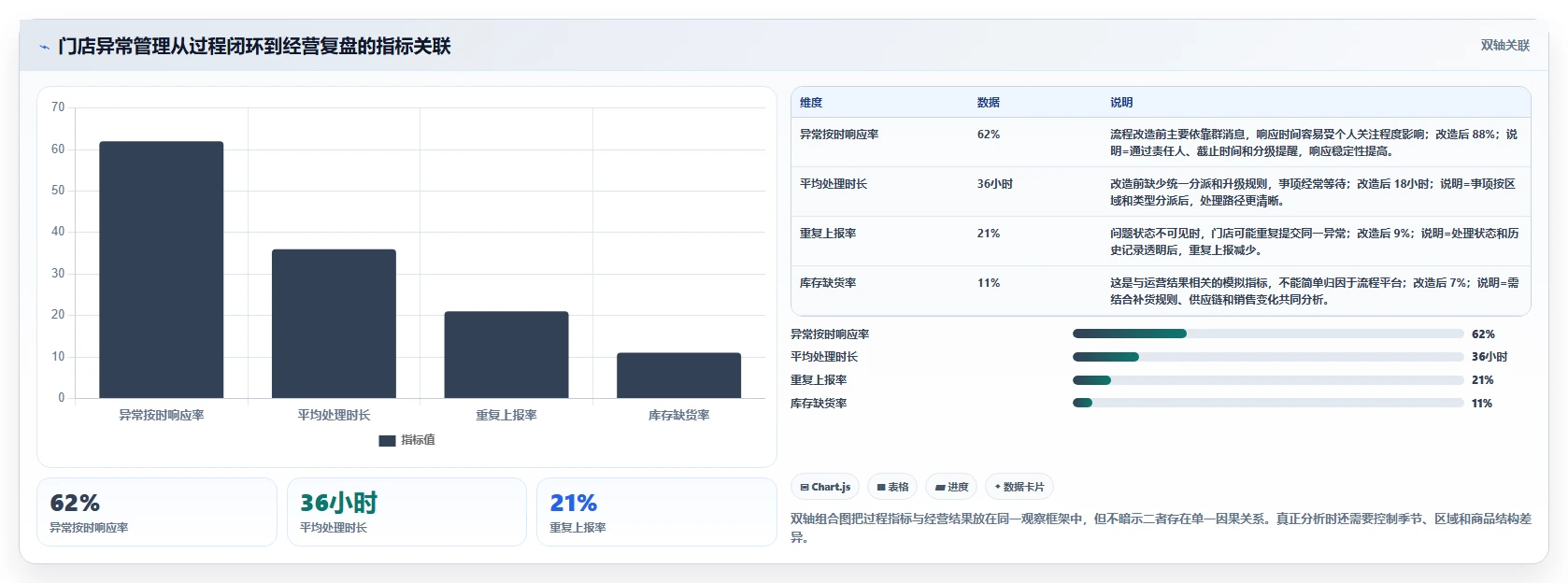Screen dimensions: 1568x583
Task: Click the title icon beside 门店异常管理 heading
Action: [44, 47]
